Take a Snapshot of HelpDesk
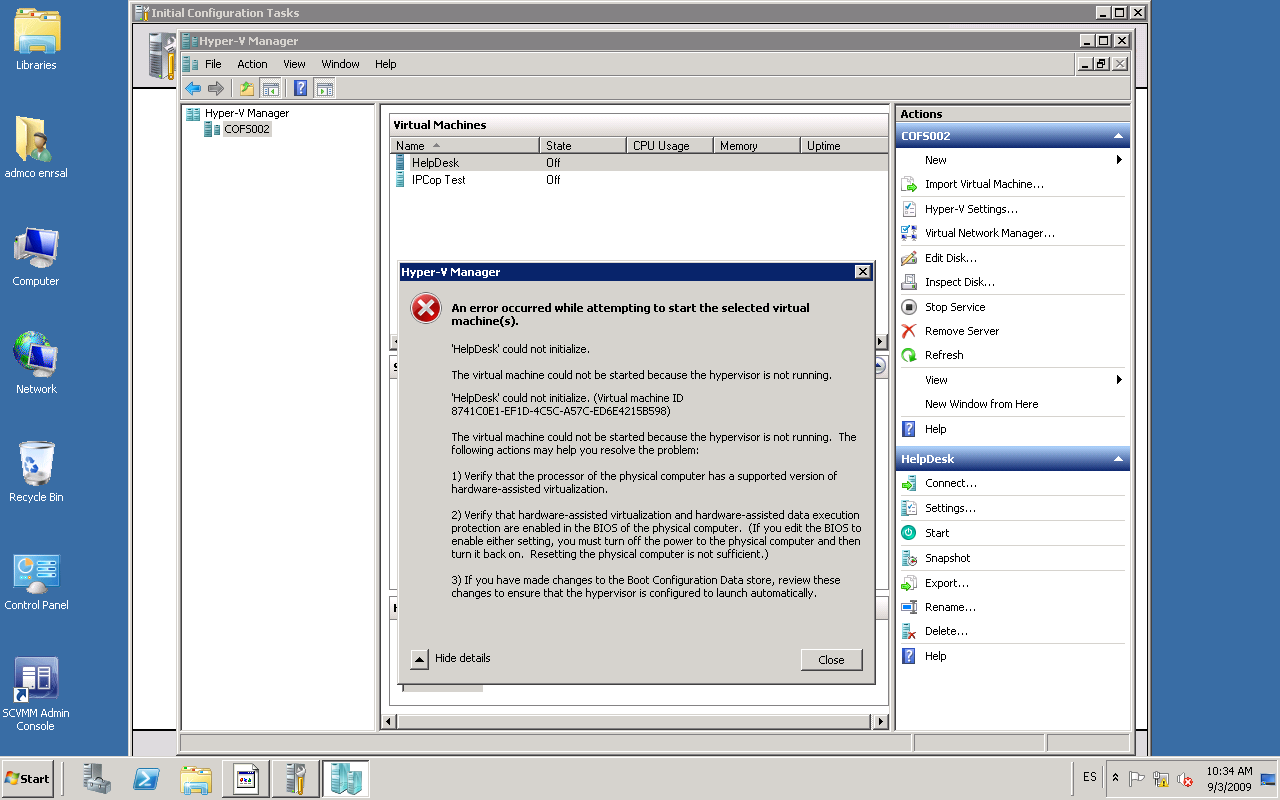The image size is (1280, 800). pos(946,557)
